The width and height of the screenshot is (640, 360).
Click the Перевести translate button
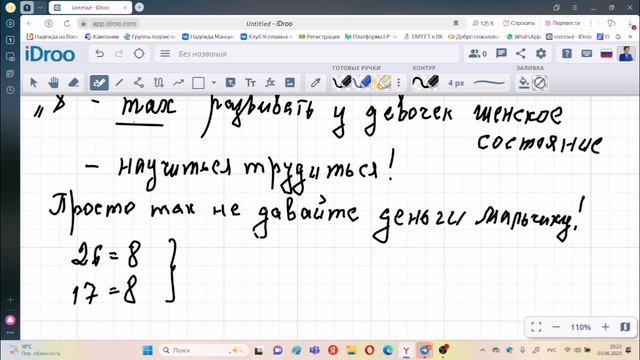pyautogui.click(x=563, y=23)
